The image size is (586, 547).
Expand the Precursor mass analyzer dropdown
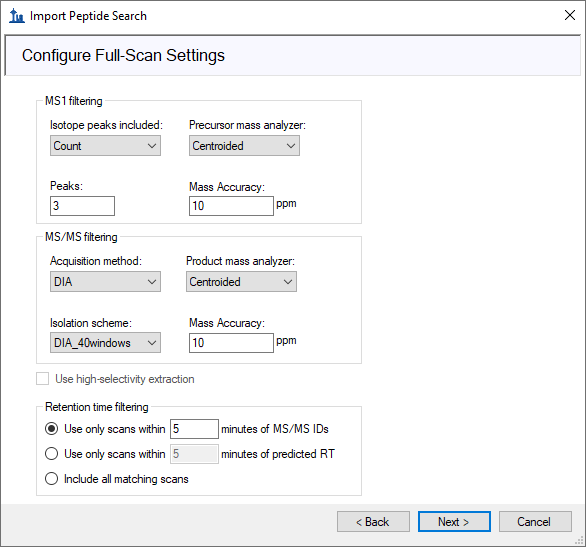click(x=244, y=146)
